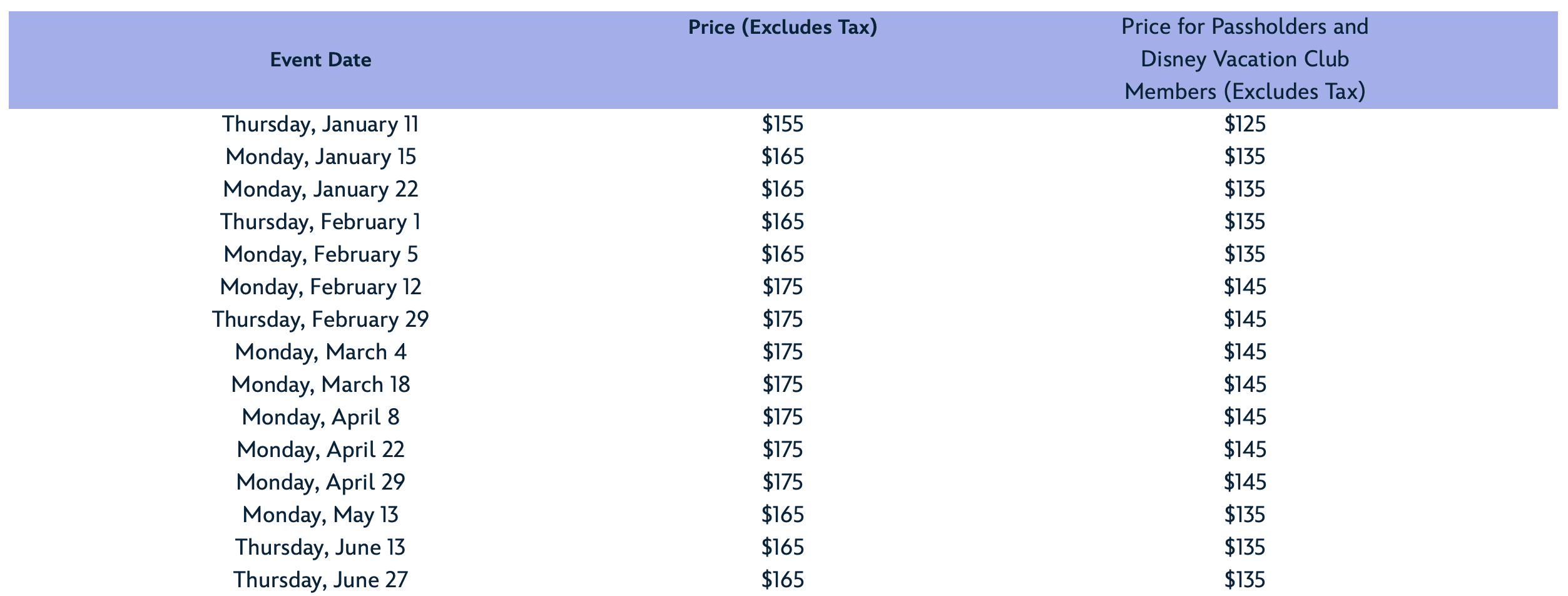Click the $125 passholder price cell

[x=1244, y=124]
